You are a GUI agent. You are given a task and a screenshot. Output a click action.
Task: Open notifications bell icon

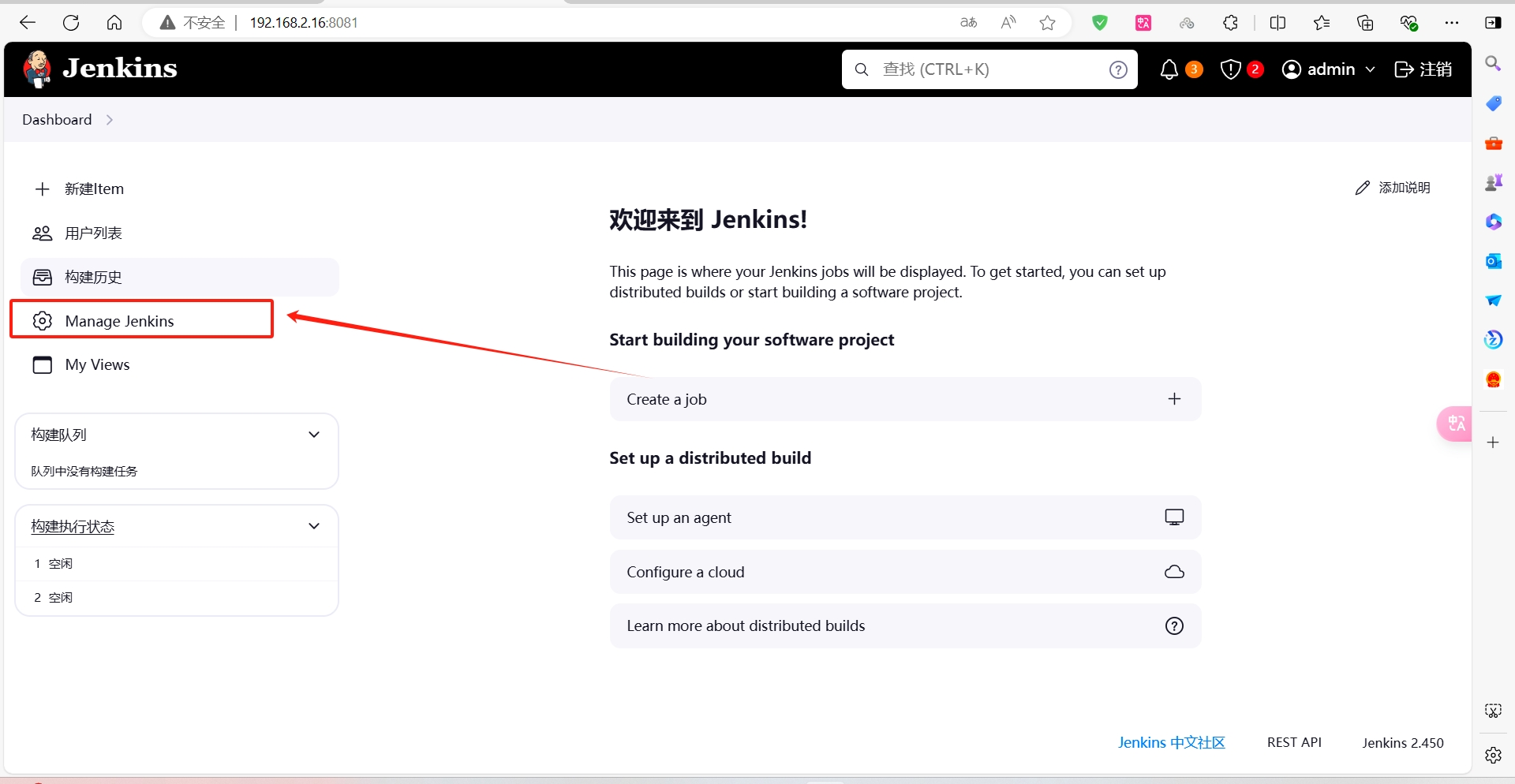(x=1169, y=69)
